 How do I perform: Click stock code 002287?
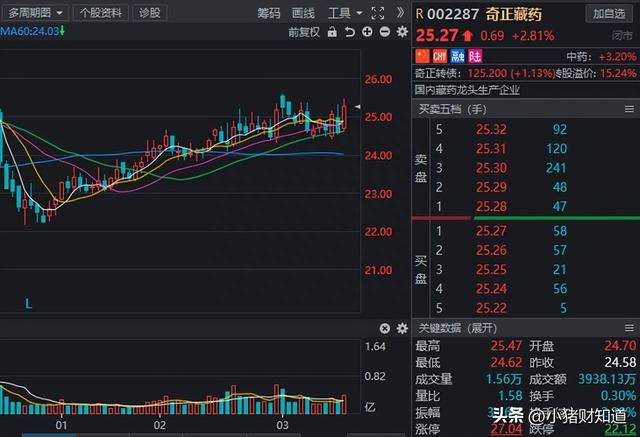tap(453, 14)
